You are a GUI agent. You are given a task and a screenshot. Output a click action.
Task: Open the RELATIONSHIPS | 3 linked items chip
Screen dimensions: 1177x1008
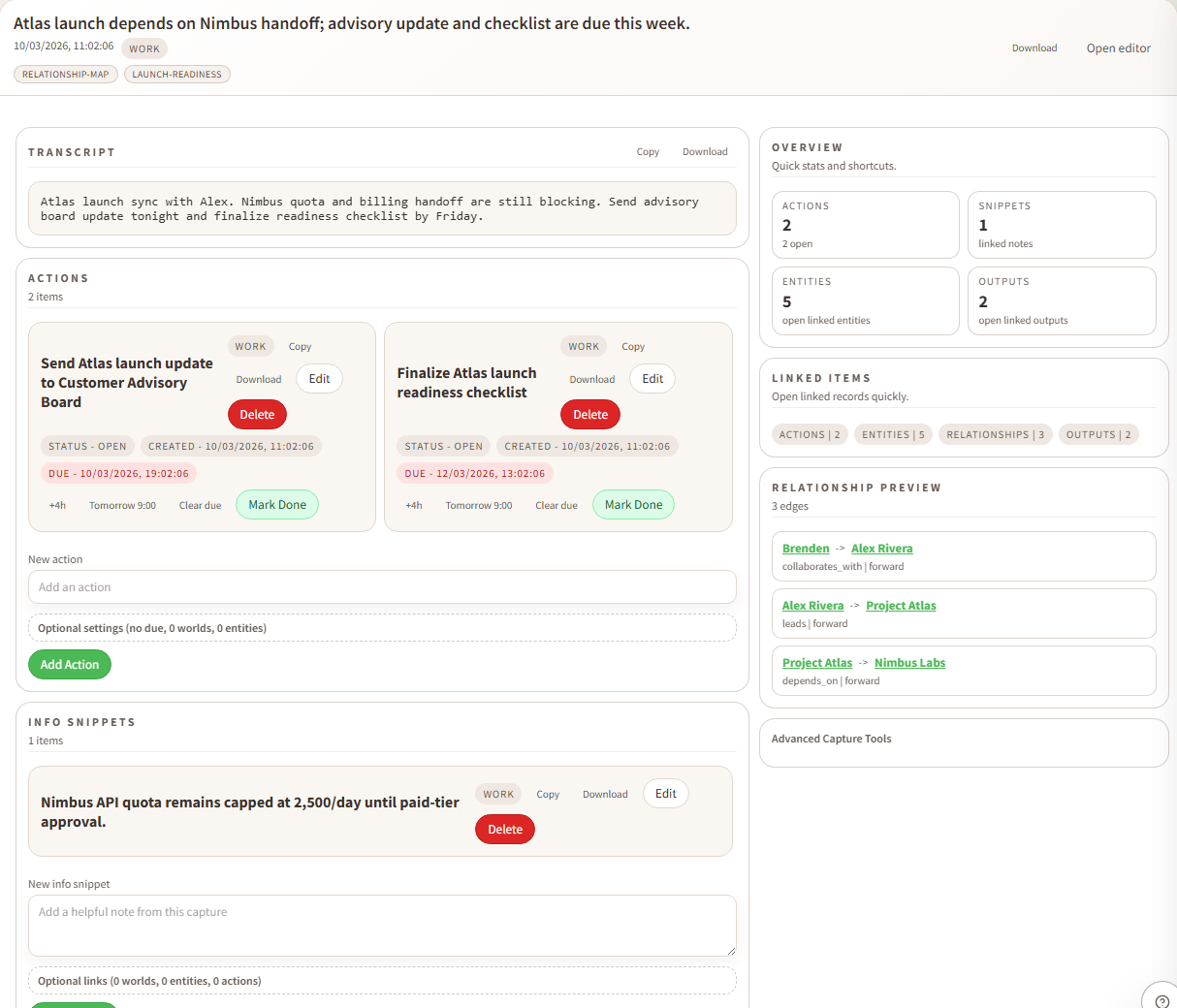click(995, 434)
